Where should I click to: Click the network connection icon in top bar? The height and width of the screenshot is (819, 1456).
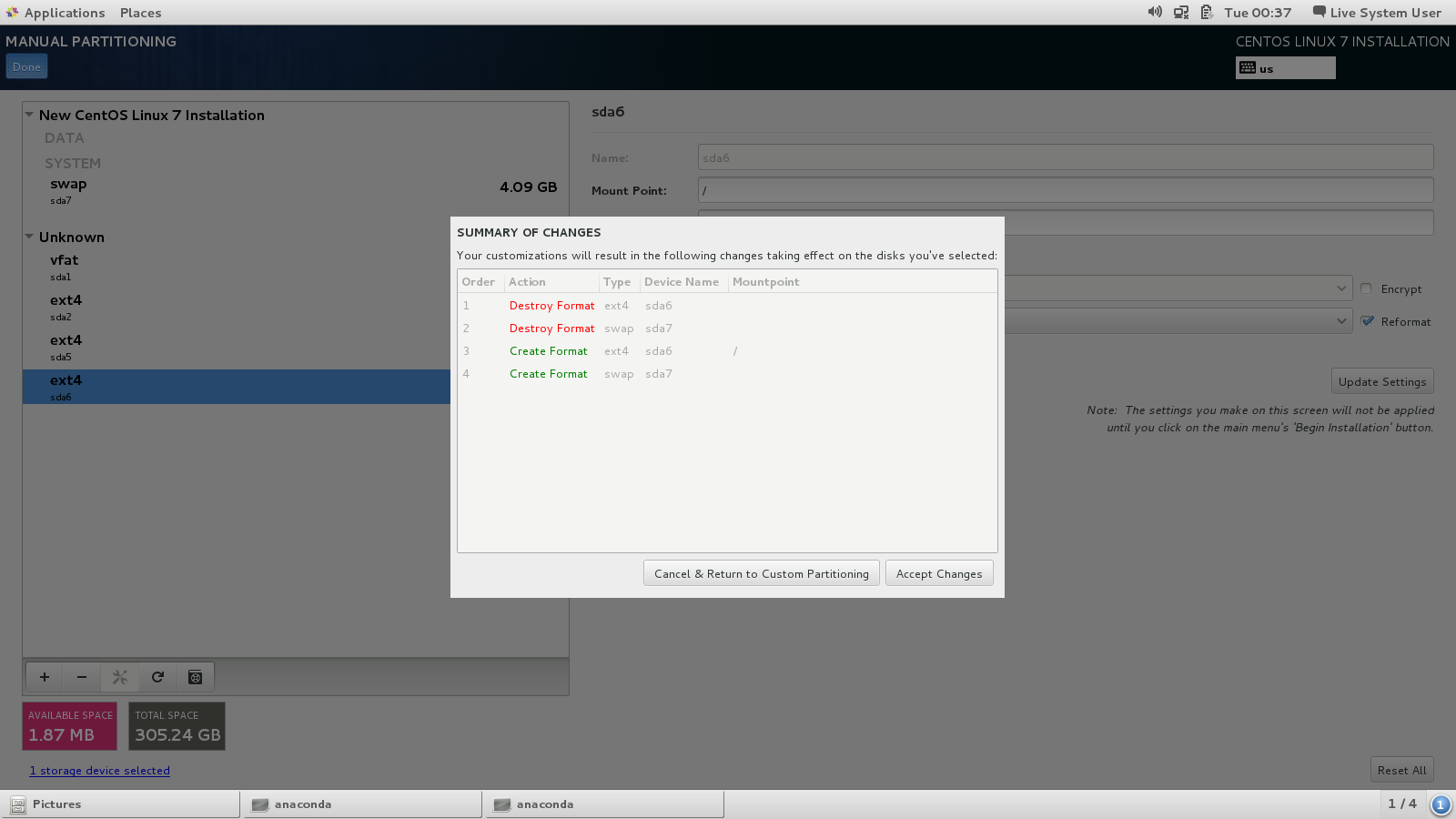(x=1181, y=12)
